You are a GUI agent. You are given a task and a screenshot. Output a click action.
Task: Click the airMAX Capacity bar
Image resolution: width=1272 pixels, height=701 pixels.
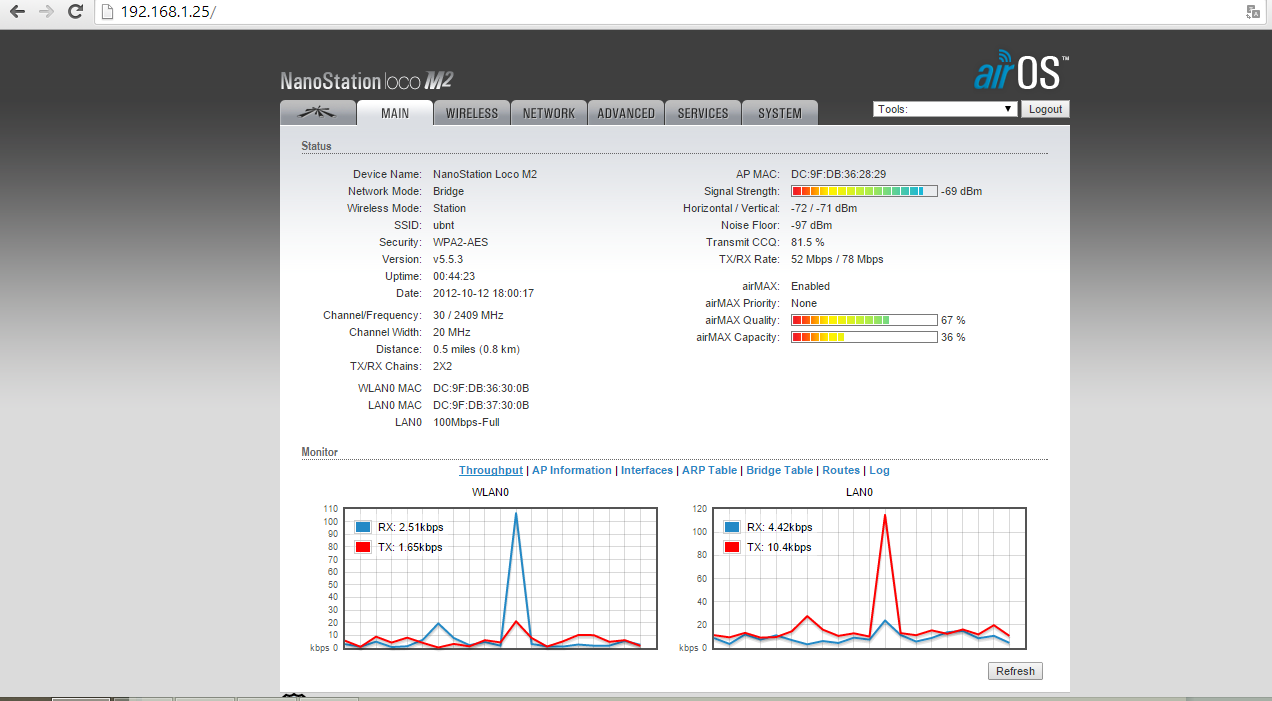point(864,337)
